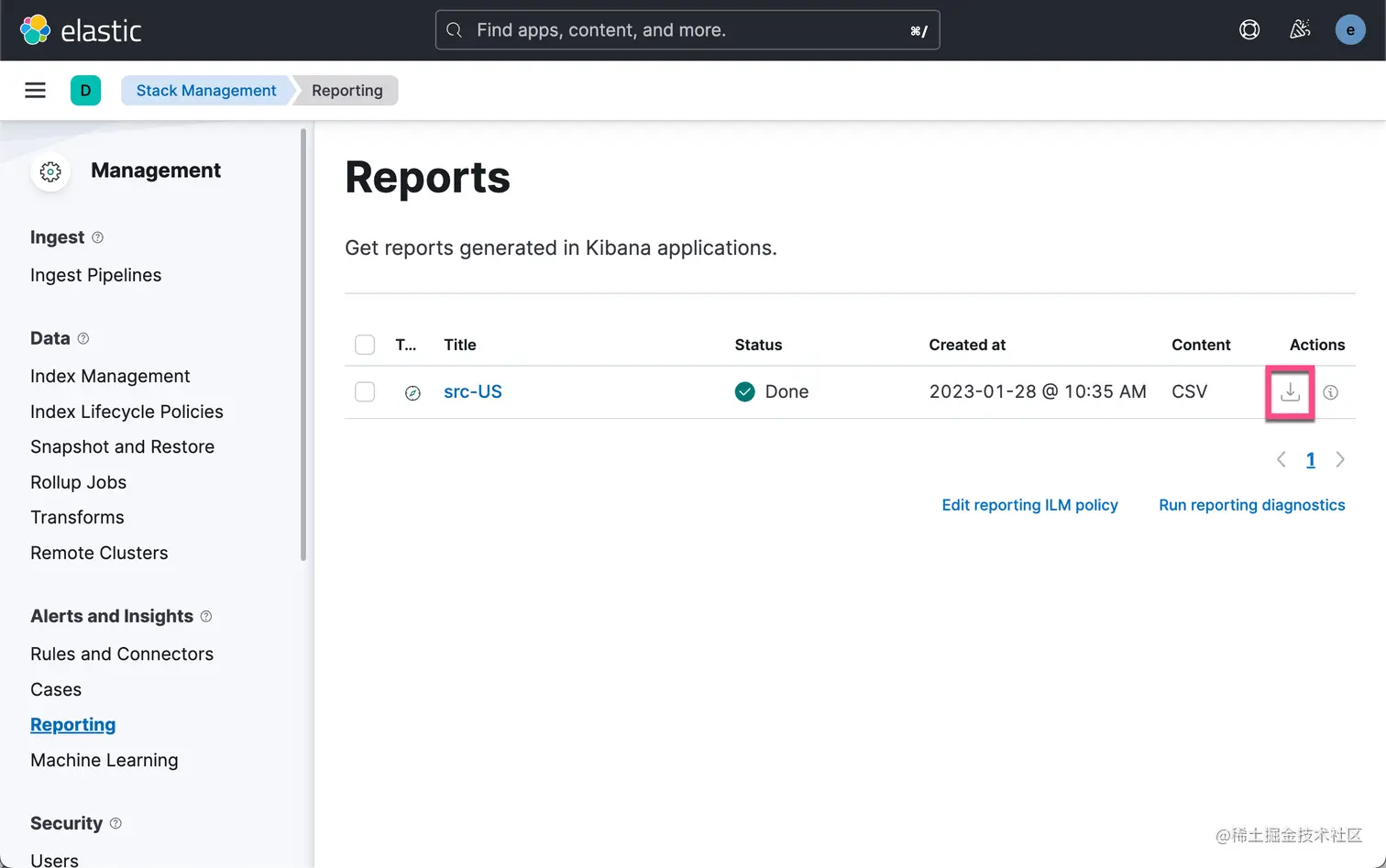Click the help icon beside Alerts and Insights
The image size is (1386, 868).
click(206, 616)
